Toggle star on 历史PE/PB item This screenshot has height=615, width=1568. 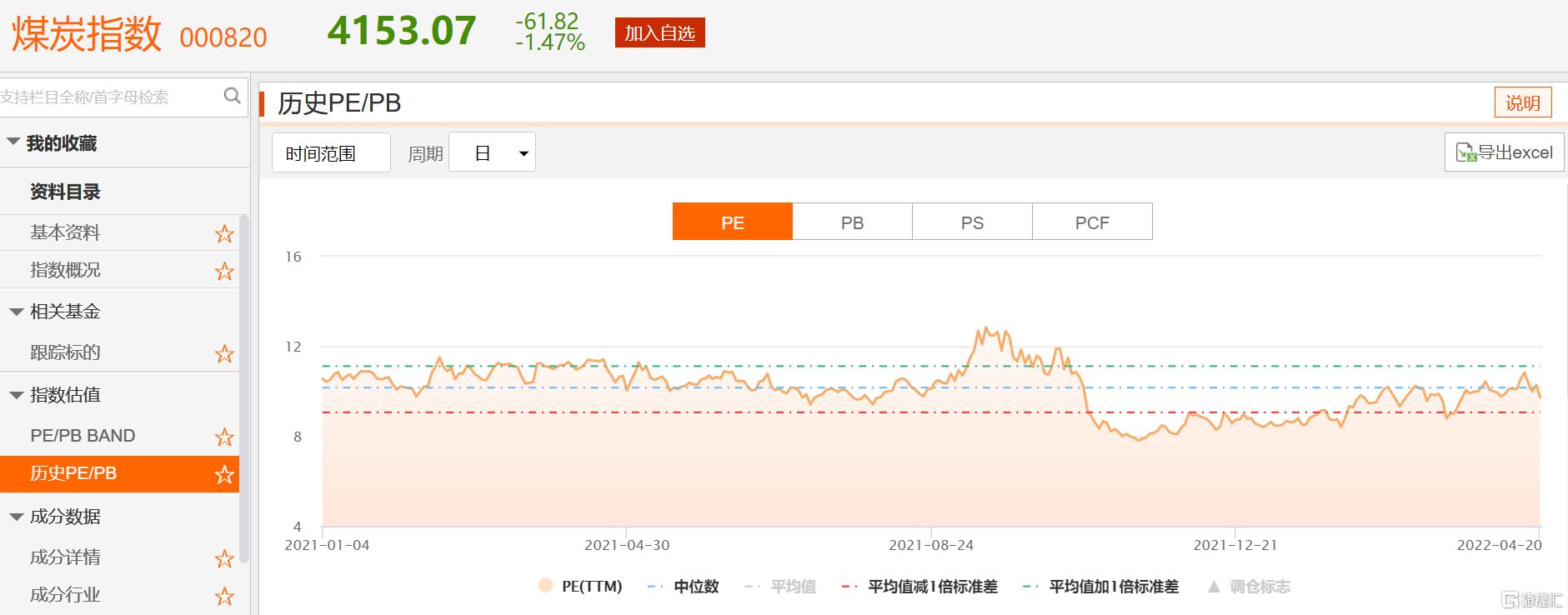point(224,474)
